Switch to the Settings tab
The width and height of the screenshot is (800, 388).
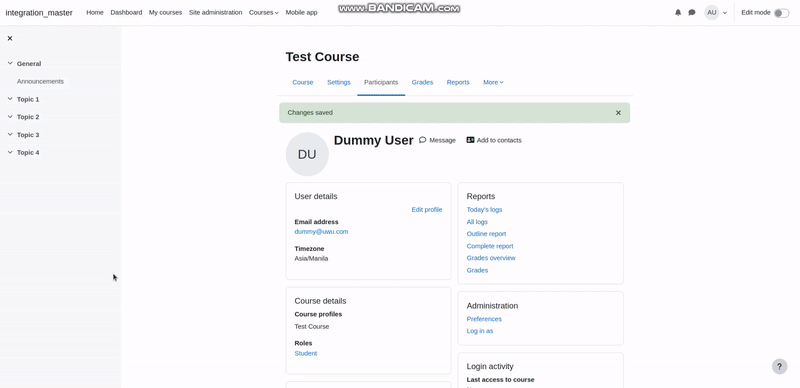339,82
